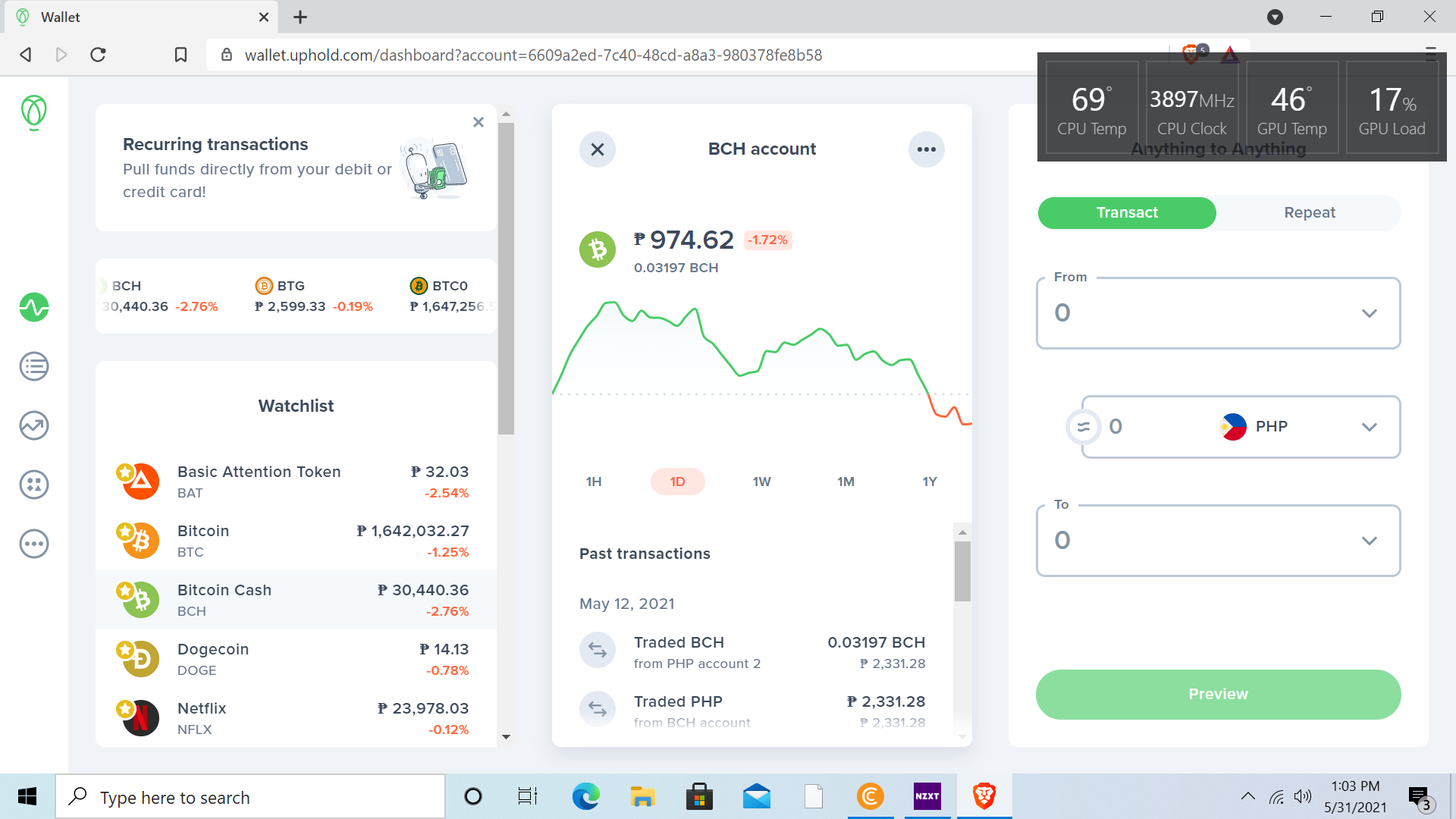Viewport: 1456px width, 819px height.
Task: Click the Bitcoin watchlist icon
Action: click(x=140, y=541)
